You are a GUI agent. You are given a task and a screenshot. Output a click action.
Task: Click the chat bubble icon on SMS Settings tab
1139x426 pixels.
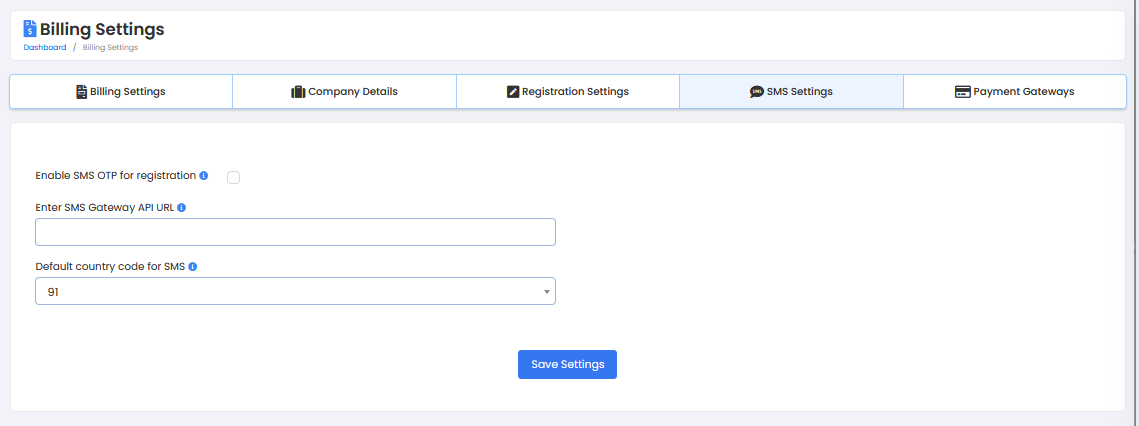pos(756,92)
